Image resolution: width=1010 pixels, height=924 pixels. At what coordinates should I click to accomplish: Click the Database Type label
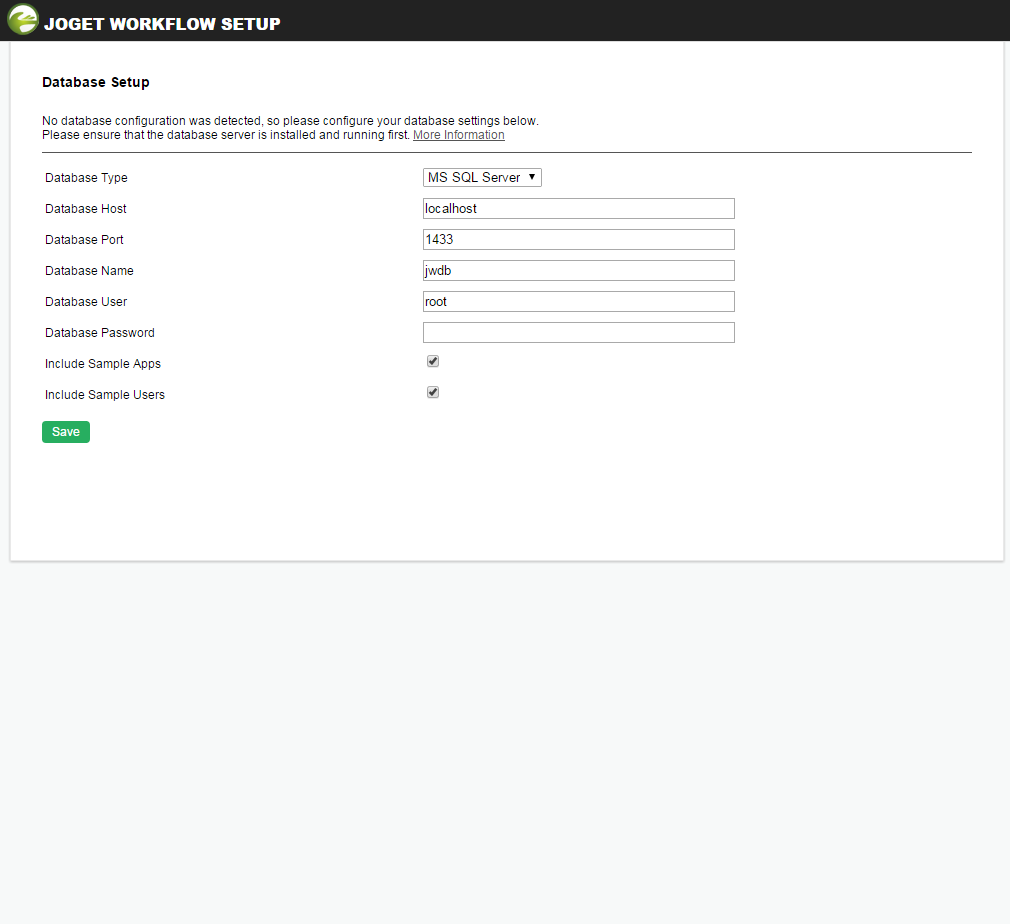tap(86, 178)
